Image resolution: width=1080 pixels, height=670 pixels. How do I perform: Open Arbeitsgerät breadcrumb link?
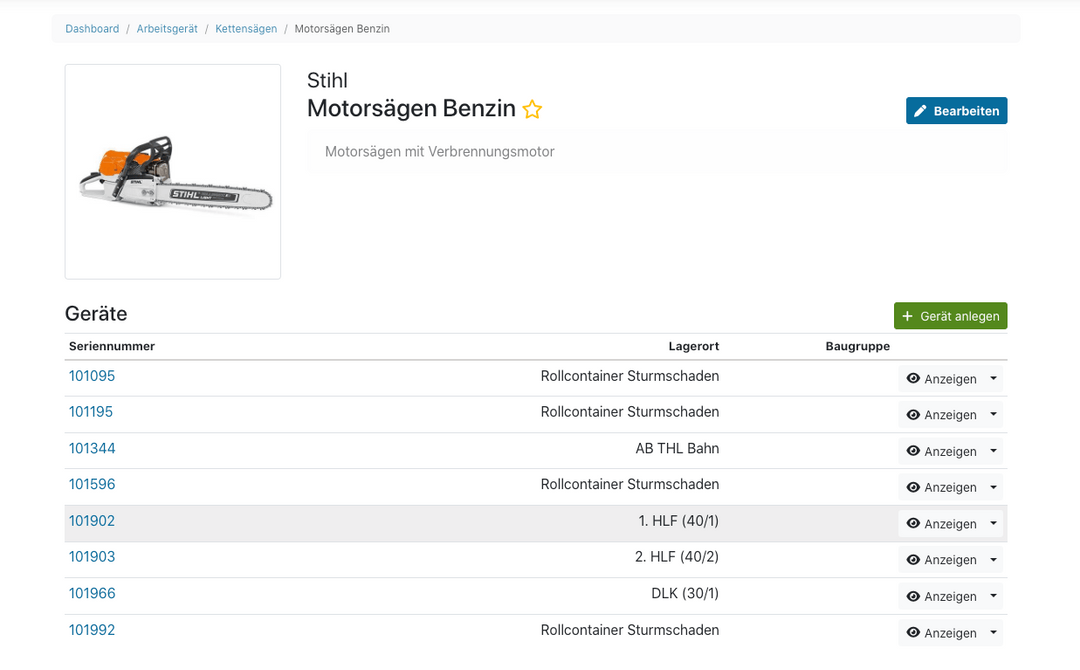coord(167,29)
